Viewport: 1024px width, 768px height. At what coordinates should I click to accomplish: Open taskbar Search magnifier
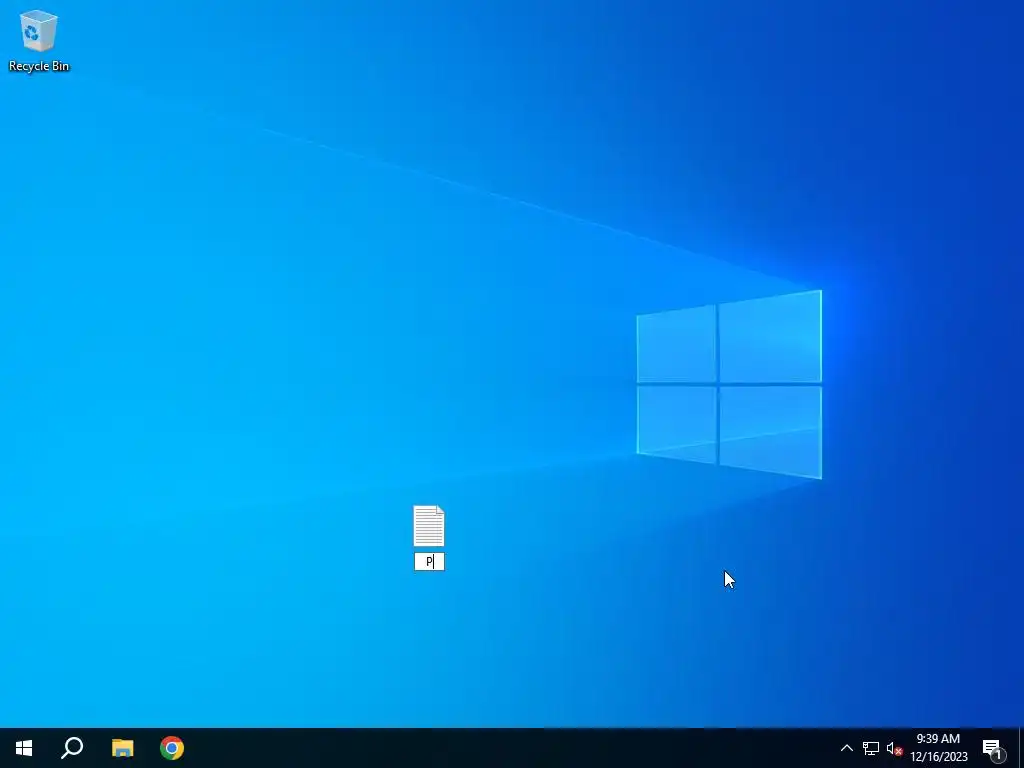pyautogui.click(x=72, y=748)
